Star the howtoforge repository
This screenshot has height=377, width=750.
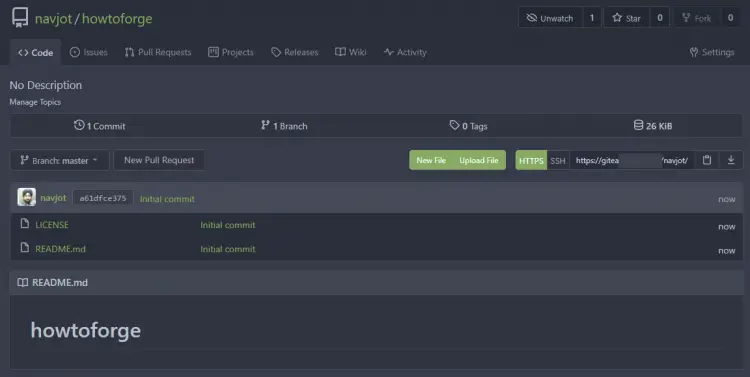pyautogui.click(x=626, y=18)
